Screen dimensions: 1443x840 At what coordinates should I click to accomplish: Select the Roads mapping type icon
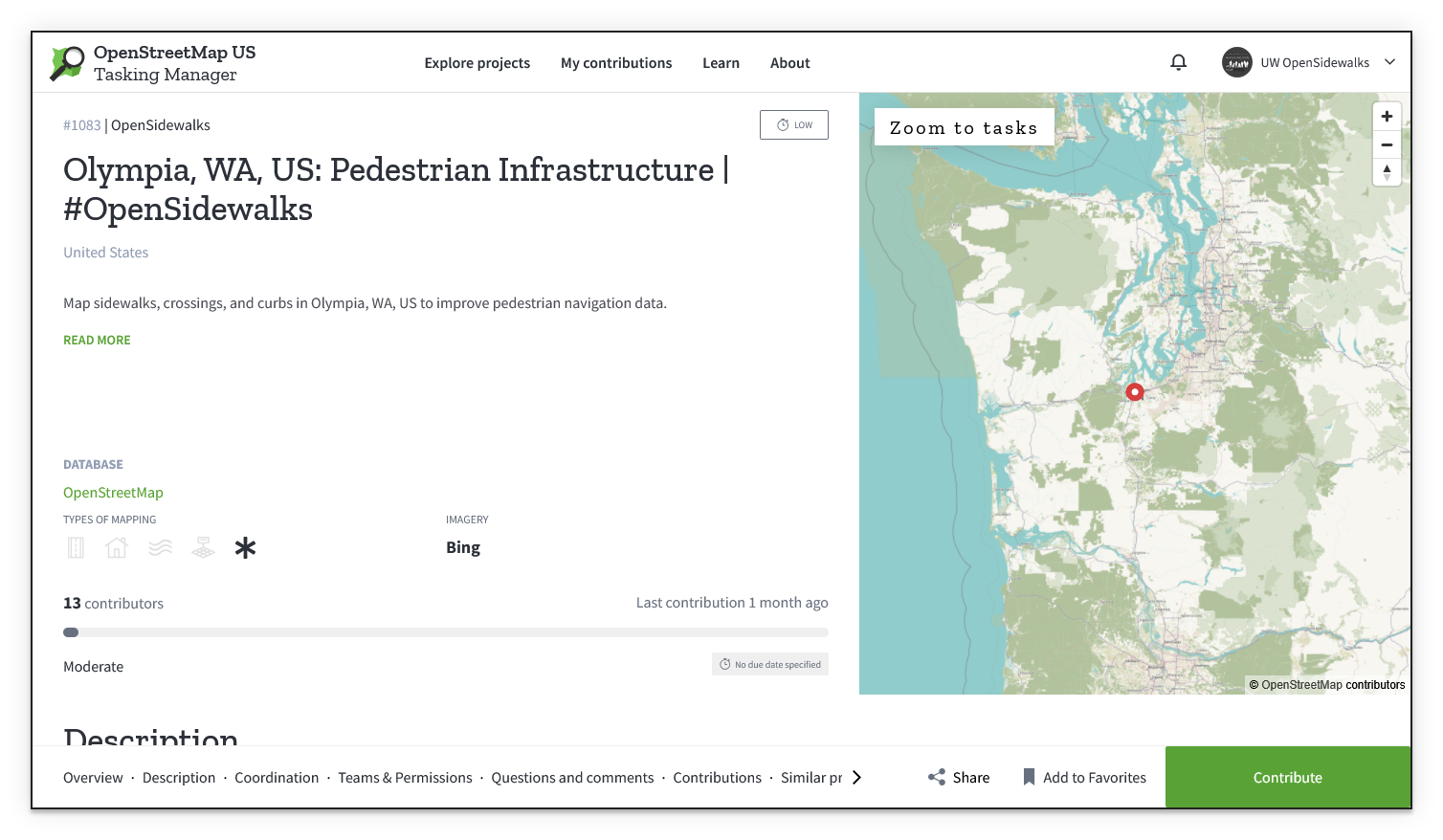[76, 546]
